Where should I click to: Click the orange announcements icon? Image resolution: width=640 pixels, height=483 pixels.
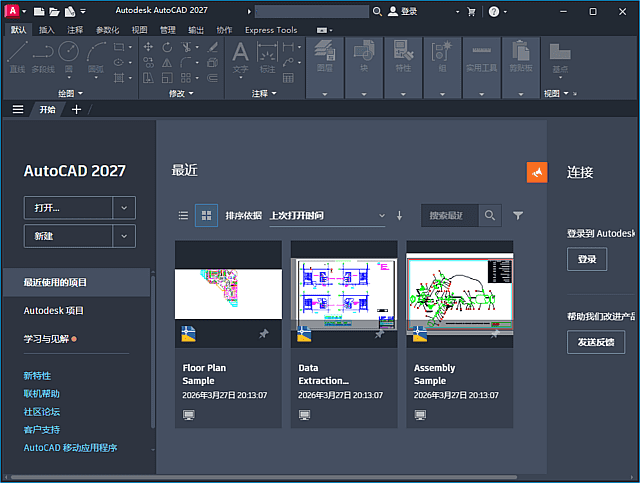click(537, 172)
